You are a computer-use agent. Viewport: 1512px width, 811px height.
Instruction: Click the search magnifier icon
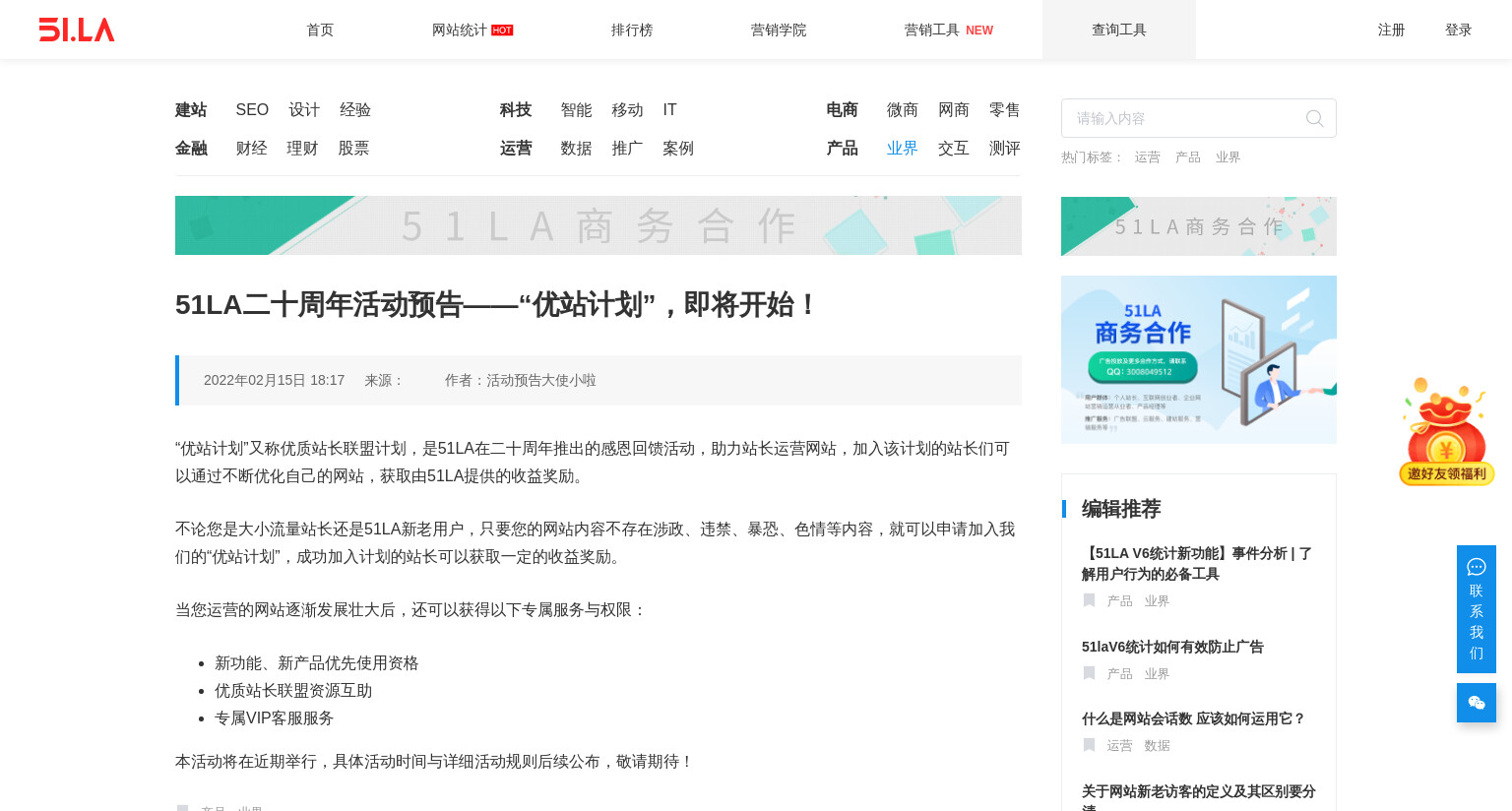pyautogui.click(x=1314, y=119)
